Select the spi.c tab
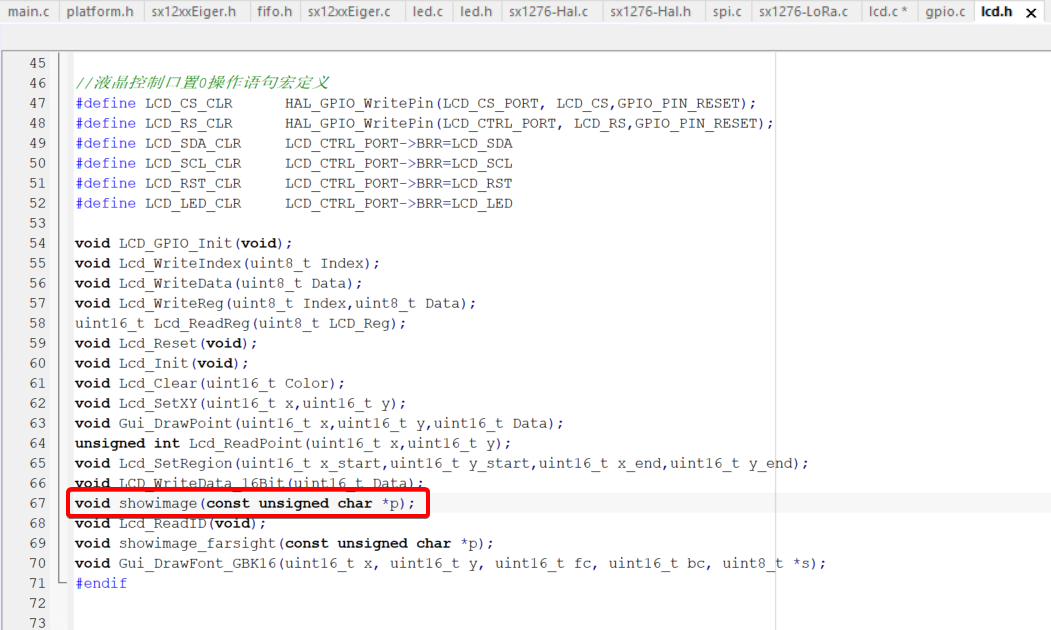1051x630 pixels. coord(727,12)
